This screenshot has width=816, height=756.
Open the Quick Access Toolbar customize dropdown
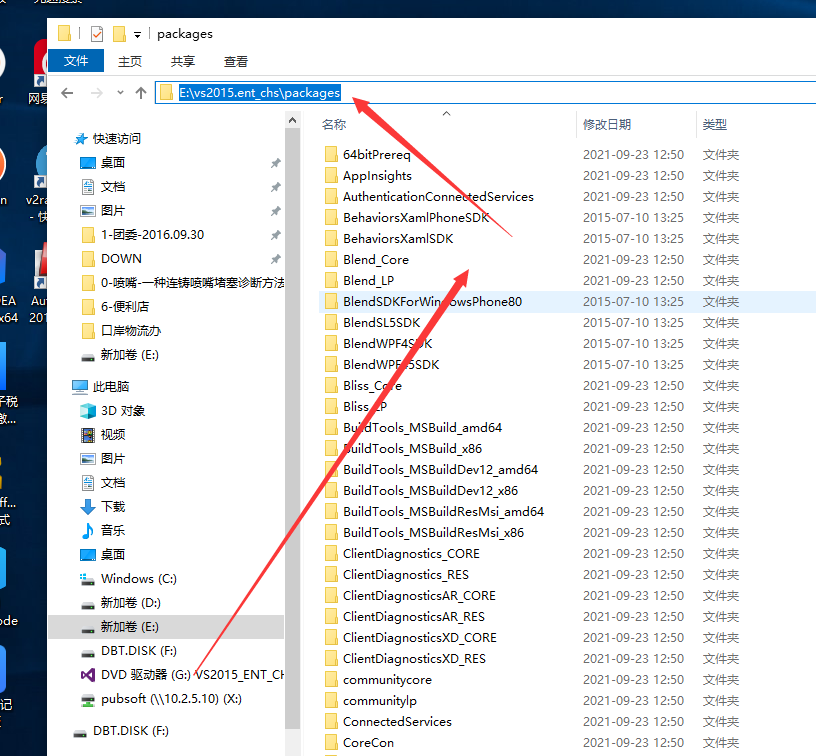[137, 33]
